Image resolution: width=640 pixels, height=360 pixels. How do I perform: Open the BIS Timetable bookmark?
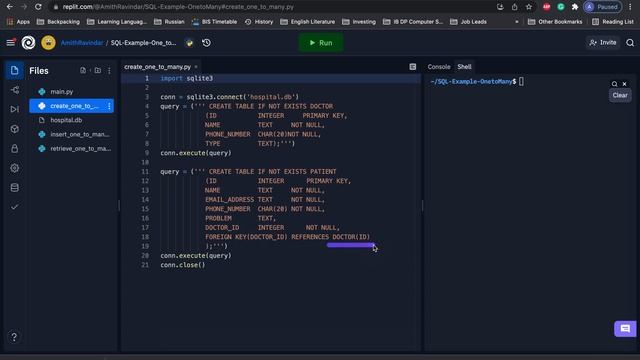click(x=215, y=22)
